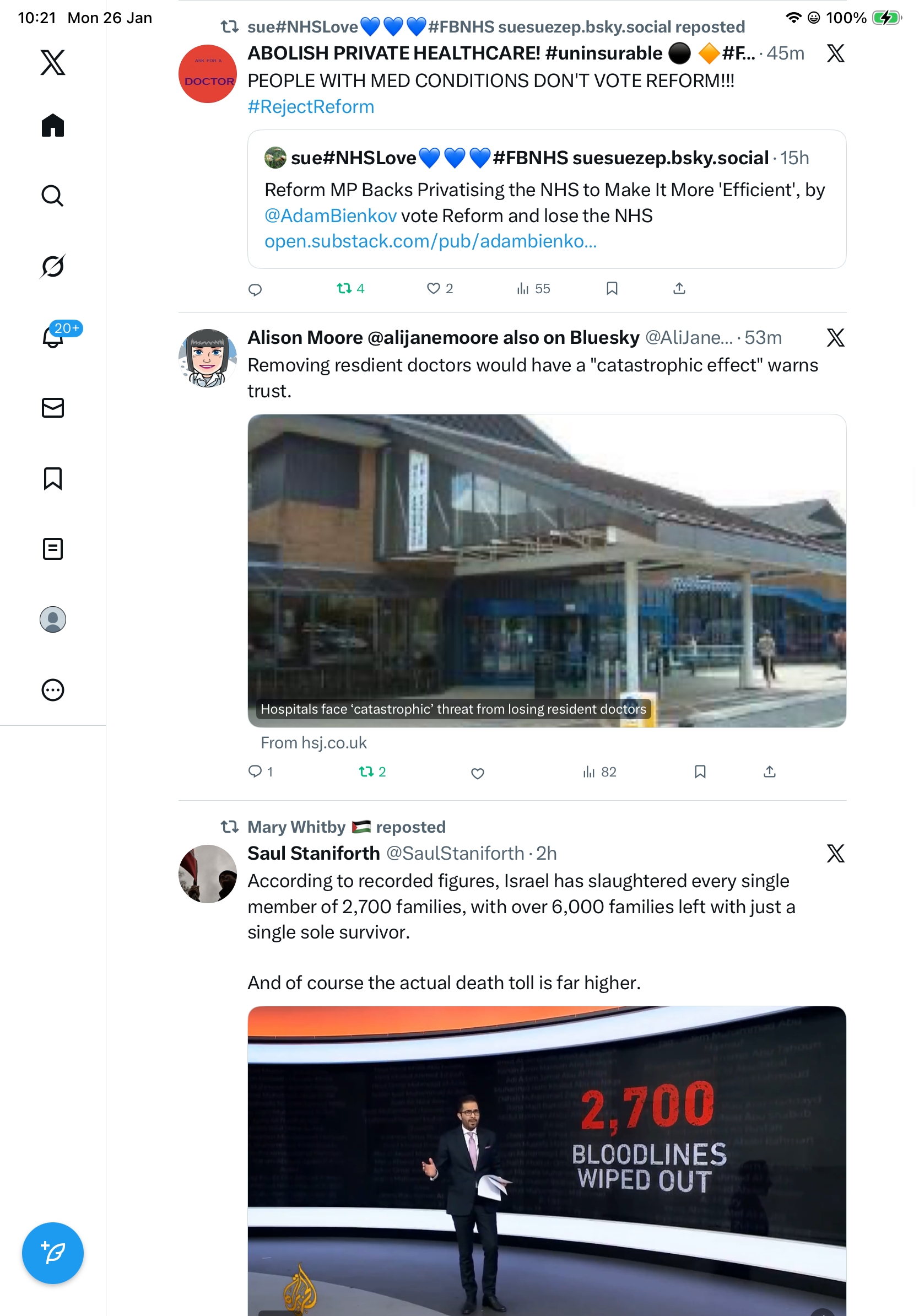Open Profile avatar in sidebar
919x1316 pixels.
(53, 619)
